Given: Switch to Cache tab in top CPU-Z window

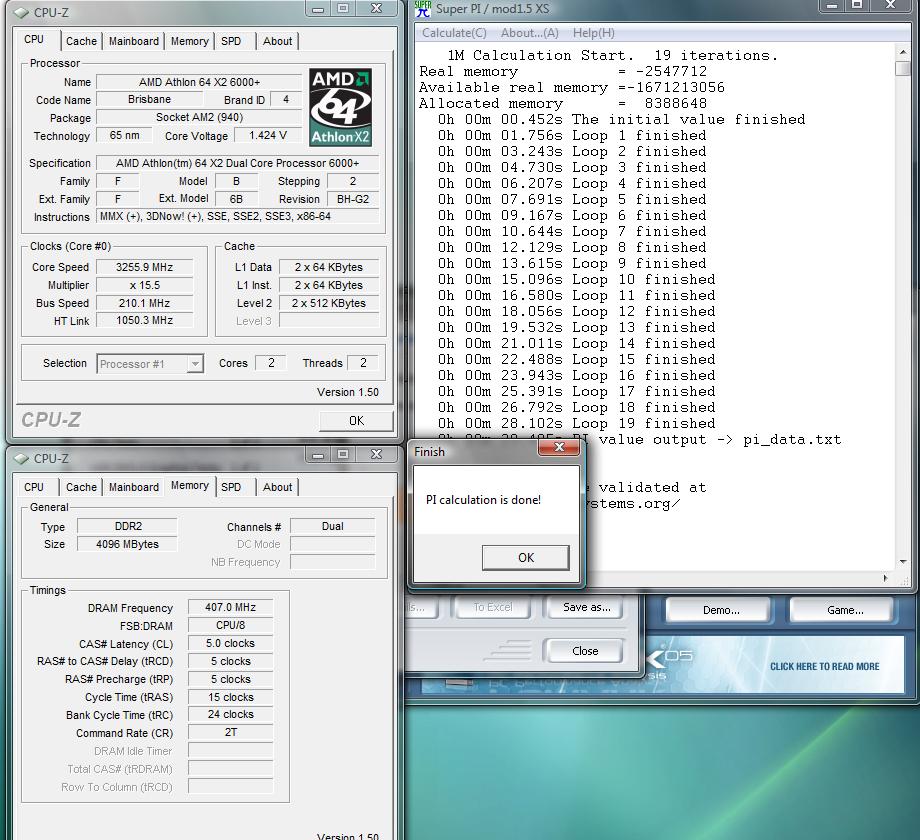Looking at the screenshot, I should click(x=81, y=41).
